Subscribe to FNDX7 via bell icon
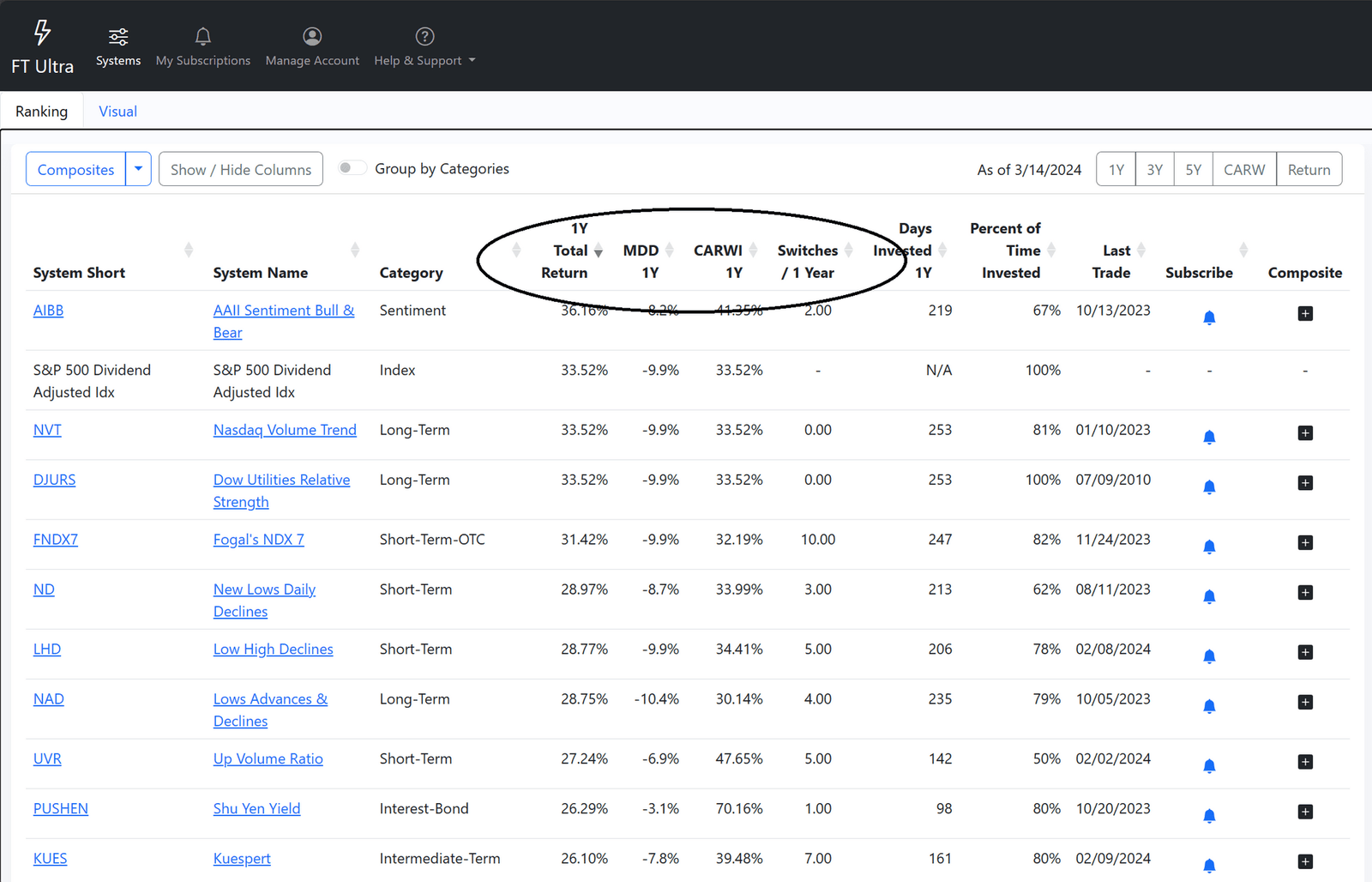Image resolution: width=1372 pixels, height=882 pixels. click(1209, 547)
